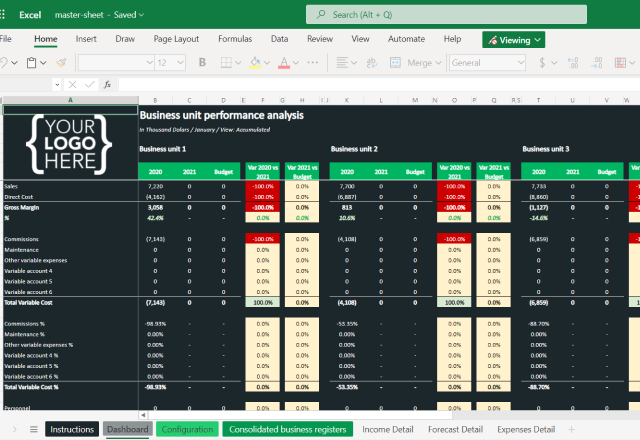
Task: Select column A header
Action: click(71, 100)
